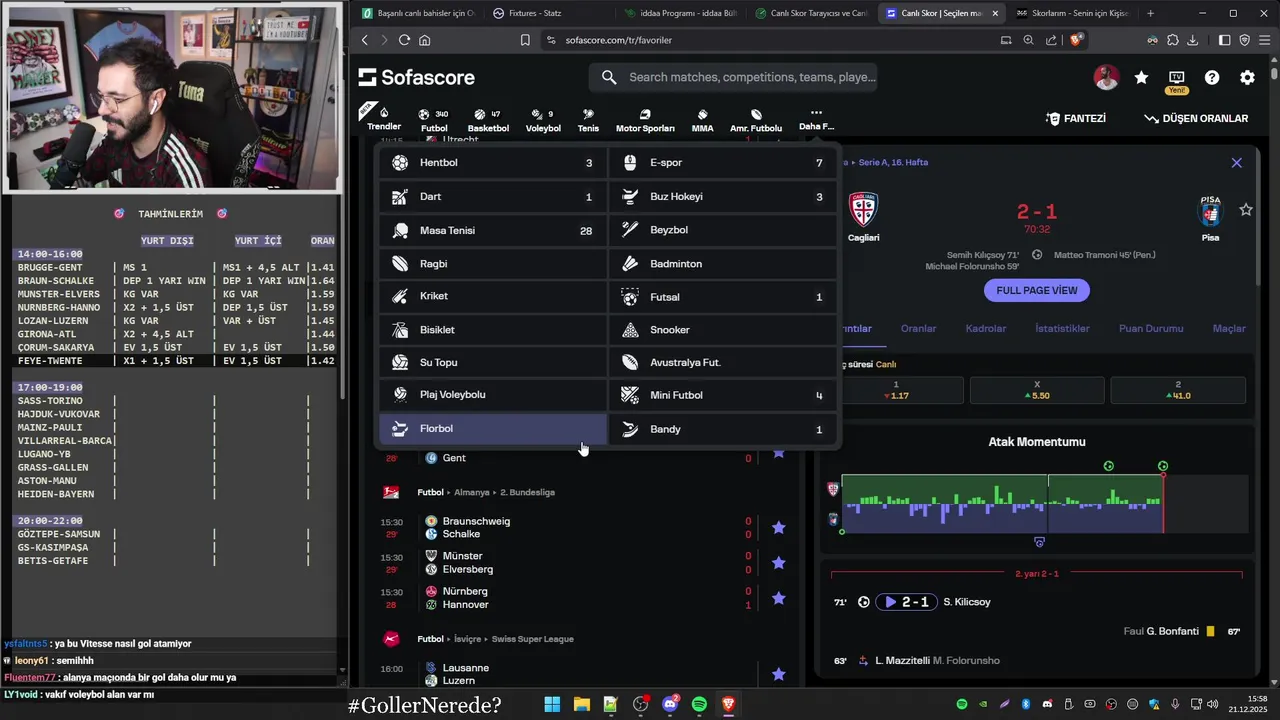Image resolution: width=1280 pixels, height=720 pixels.
Task: Select the Tenis sport icon
Action: [588, 120]
